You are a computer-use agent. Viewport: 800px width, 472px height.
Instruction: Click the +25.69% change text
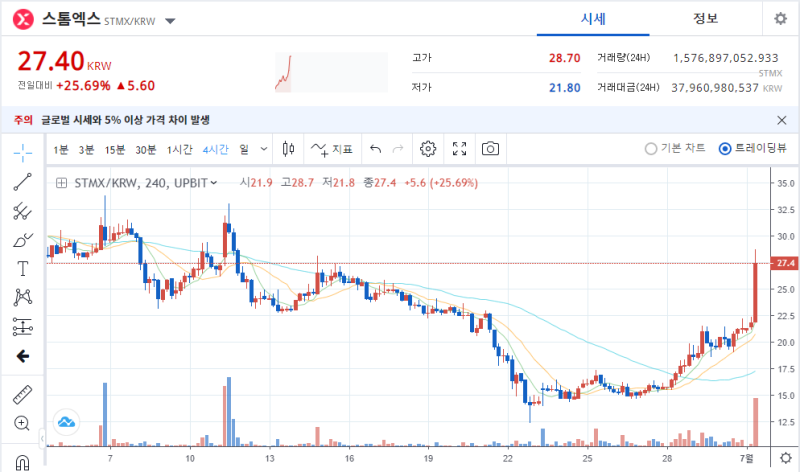tap(83, 86)
